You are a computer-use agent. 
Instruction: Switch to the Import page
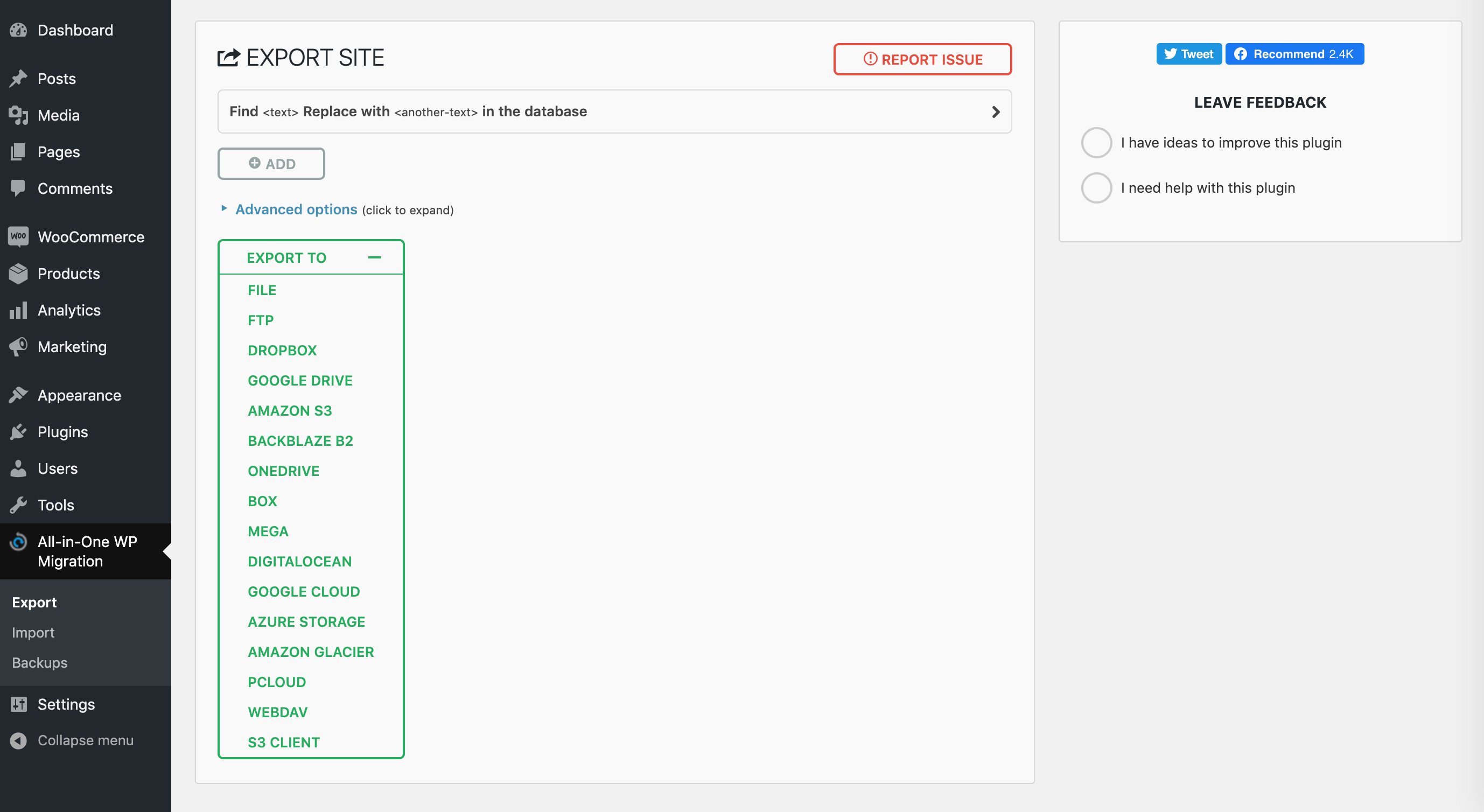coord(32,632)
